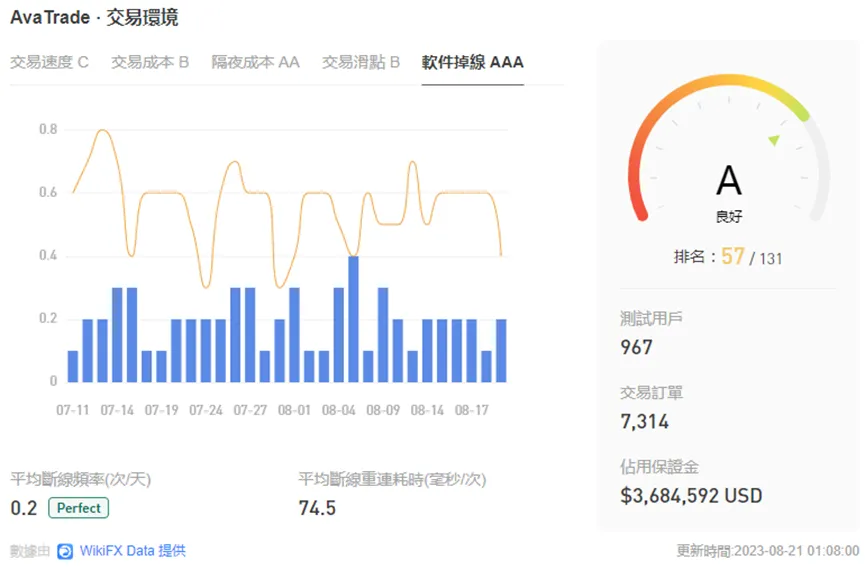This screenshot has width=865, height=569.
Task: Click the 74.5 reconnect time value
Action: coord(317,508)
